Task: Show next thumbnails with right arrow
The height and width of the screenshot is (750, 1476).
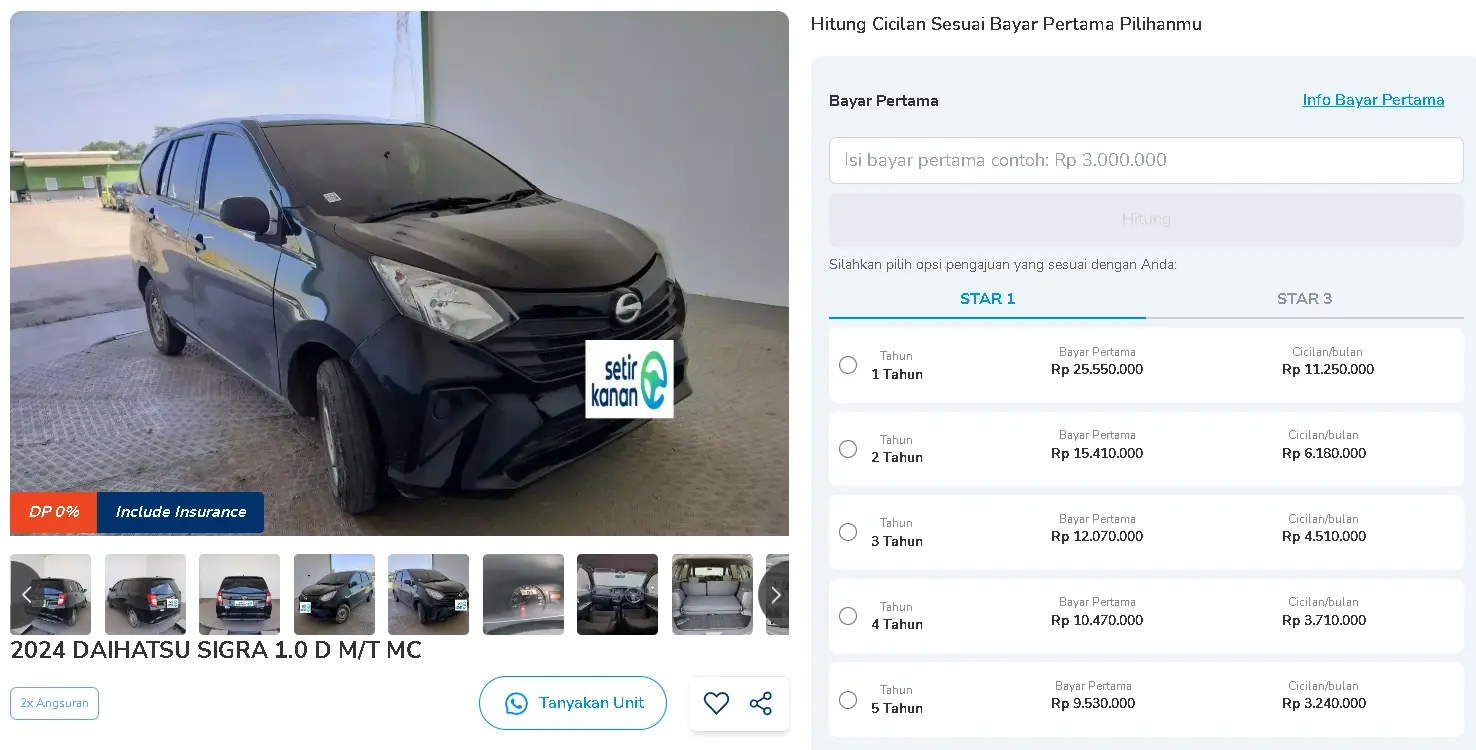Action: coord(774,595)
